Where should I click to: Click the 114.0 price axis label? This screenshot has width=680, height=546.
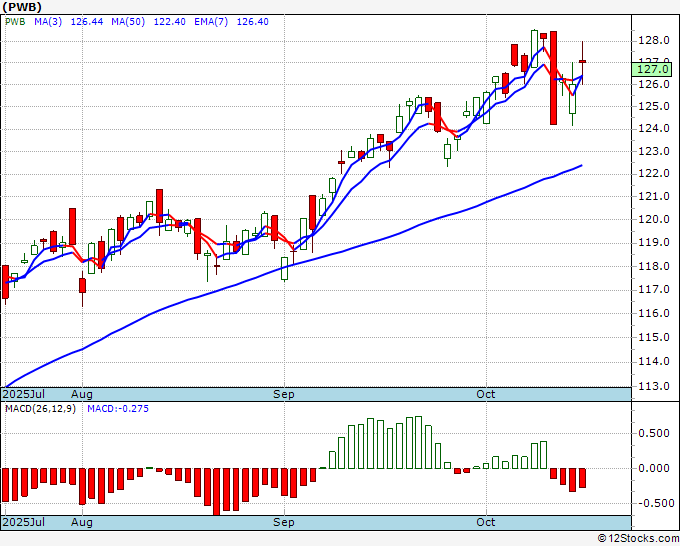(654, 361)
